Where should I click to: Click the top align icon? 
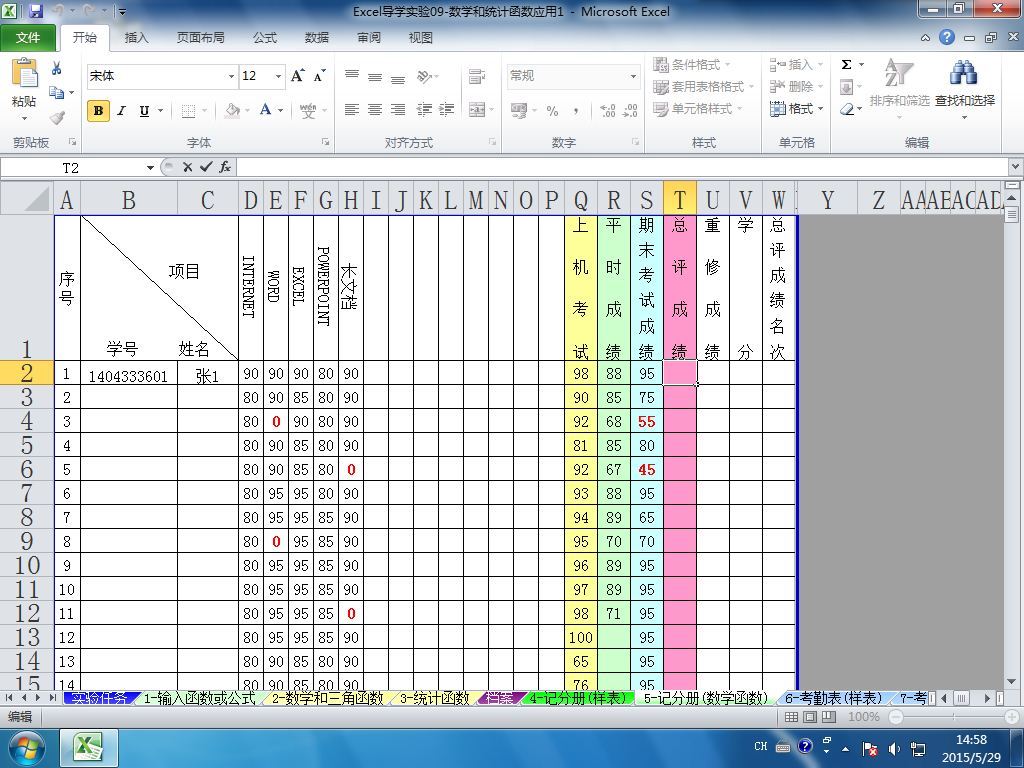coord(351,76)
